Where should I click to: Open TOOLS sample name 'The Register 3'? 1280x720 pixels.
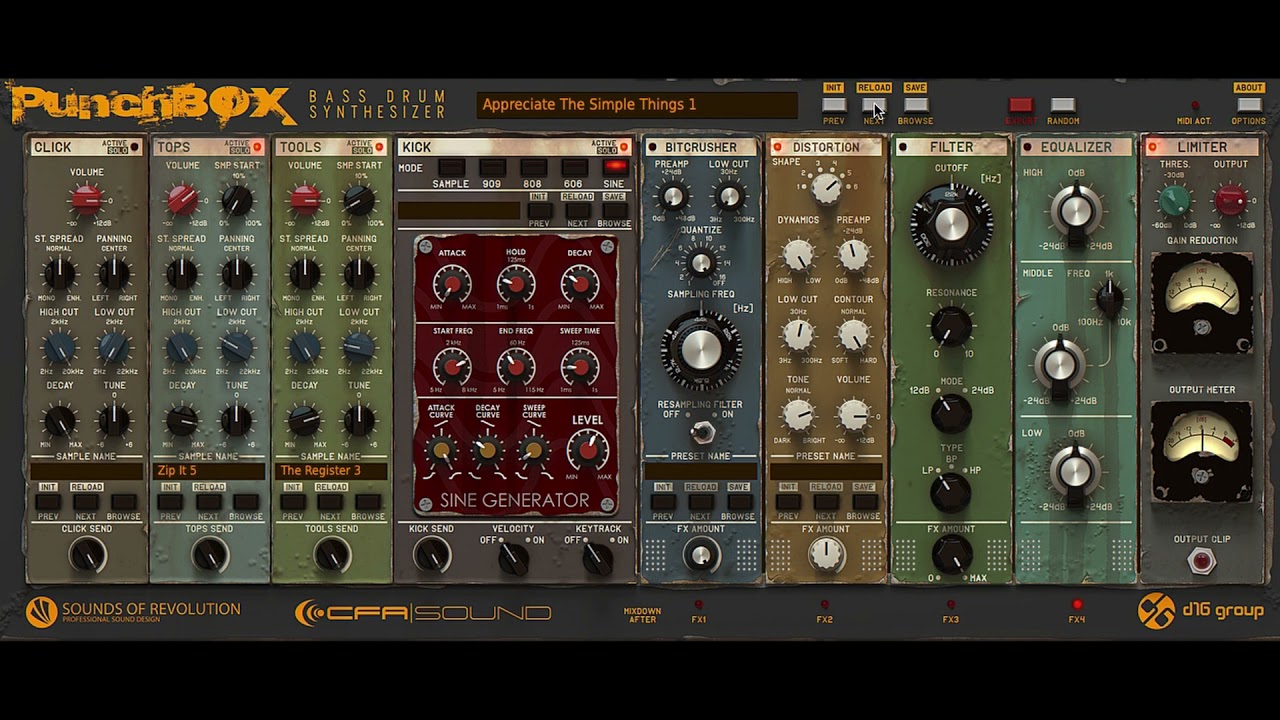331,470
